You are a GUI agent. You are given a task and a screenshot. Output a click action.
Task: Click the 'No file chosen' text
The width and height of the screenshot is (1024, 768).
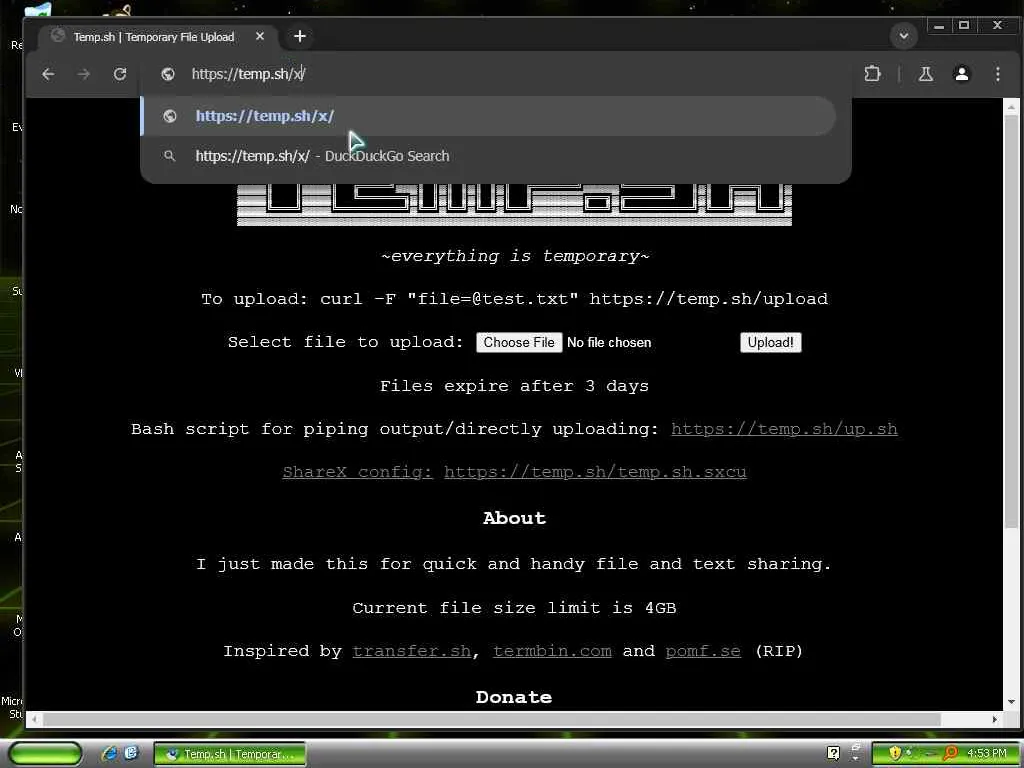point(609,342)
